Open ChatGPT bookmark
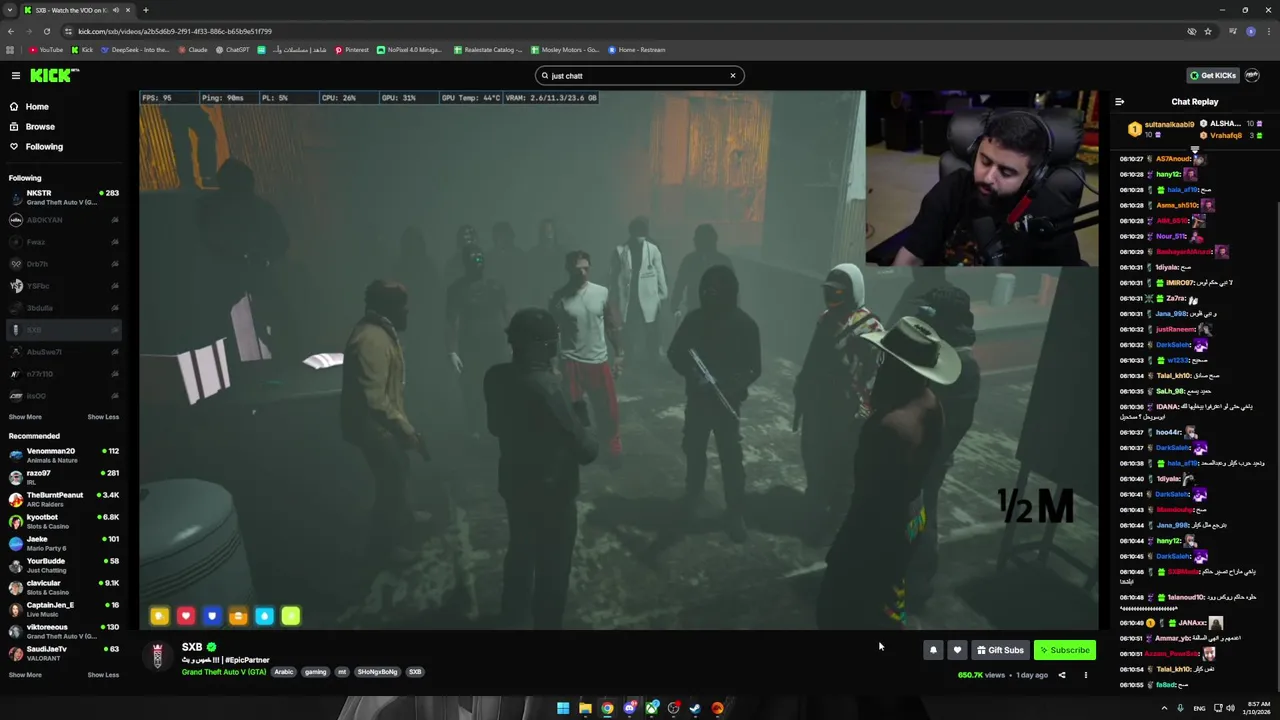 [233, 50]
